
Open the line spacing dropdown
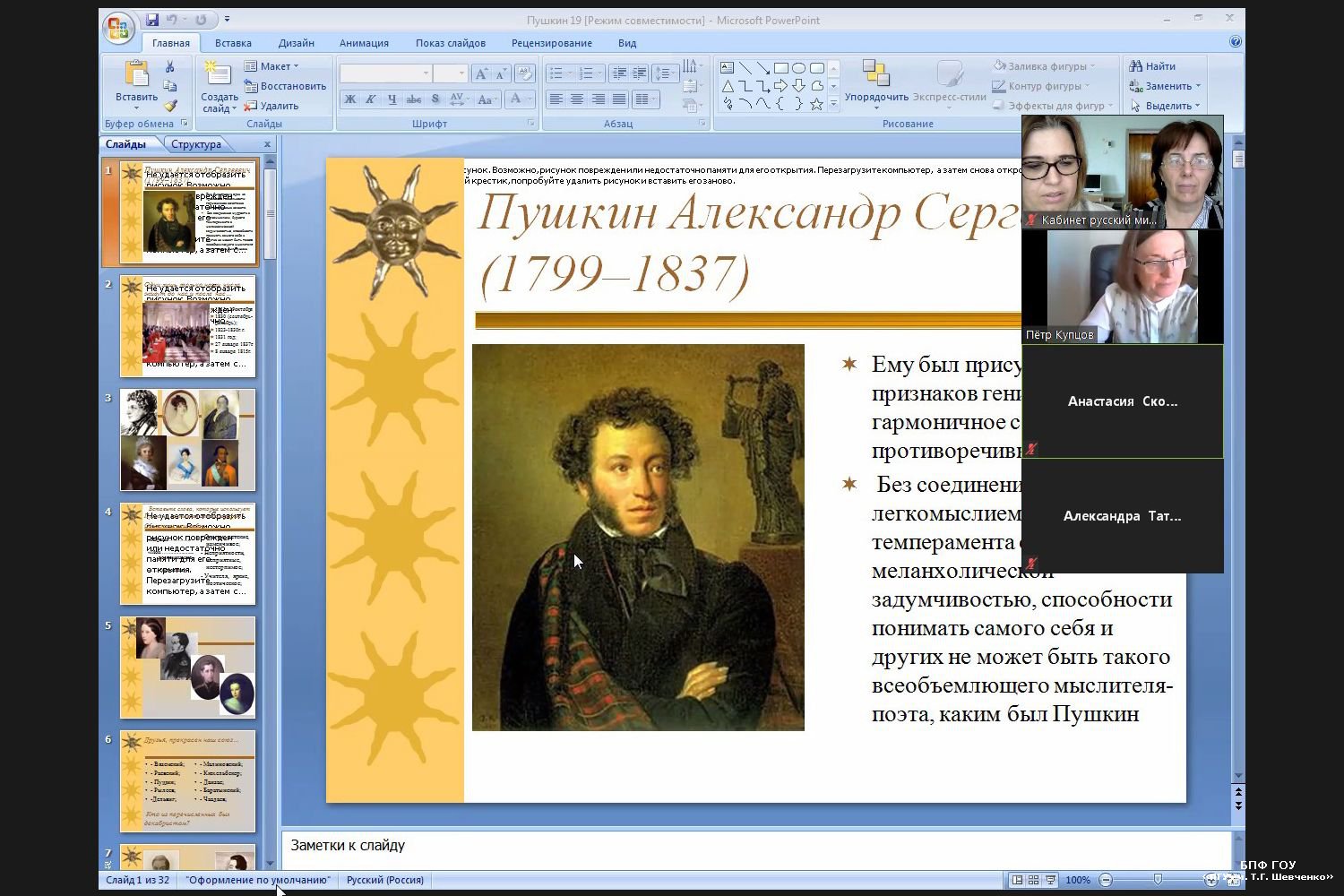click(665, 73)
